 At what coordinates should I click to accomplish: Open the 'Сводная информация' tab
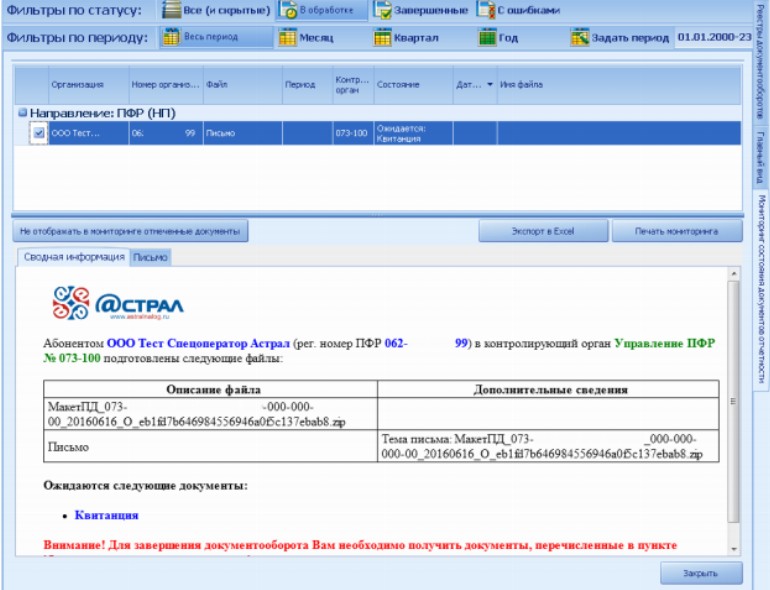(74, 257)
